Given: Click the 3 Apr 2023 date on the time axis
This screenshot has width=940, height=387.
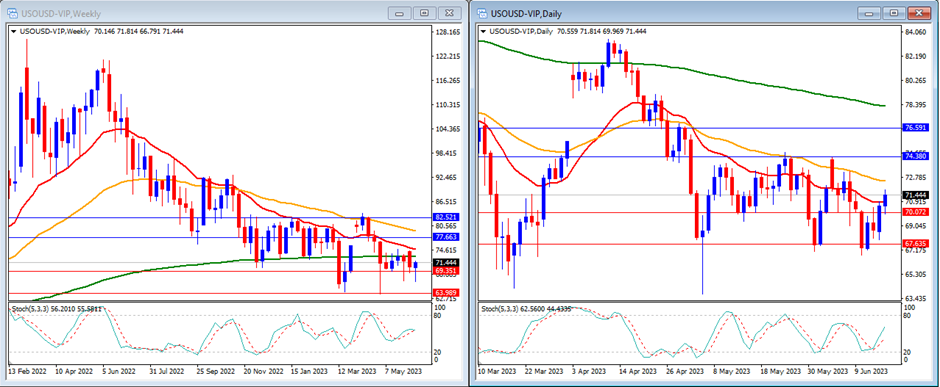Looking at the screenshot, I should coord(590,371).
